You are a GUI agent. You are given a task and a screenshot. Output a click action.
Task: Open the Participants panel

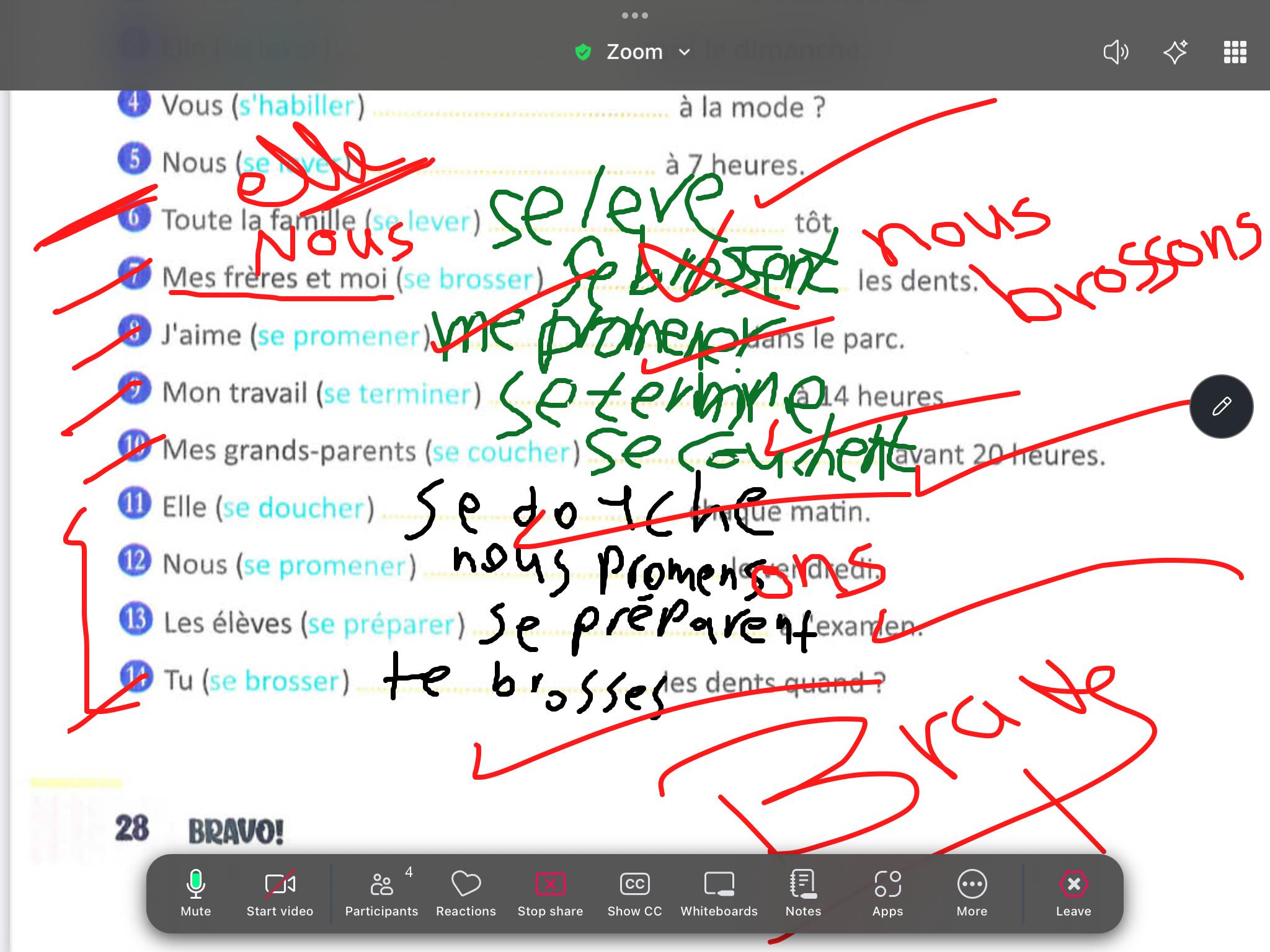[381, 892]
